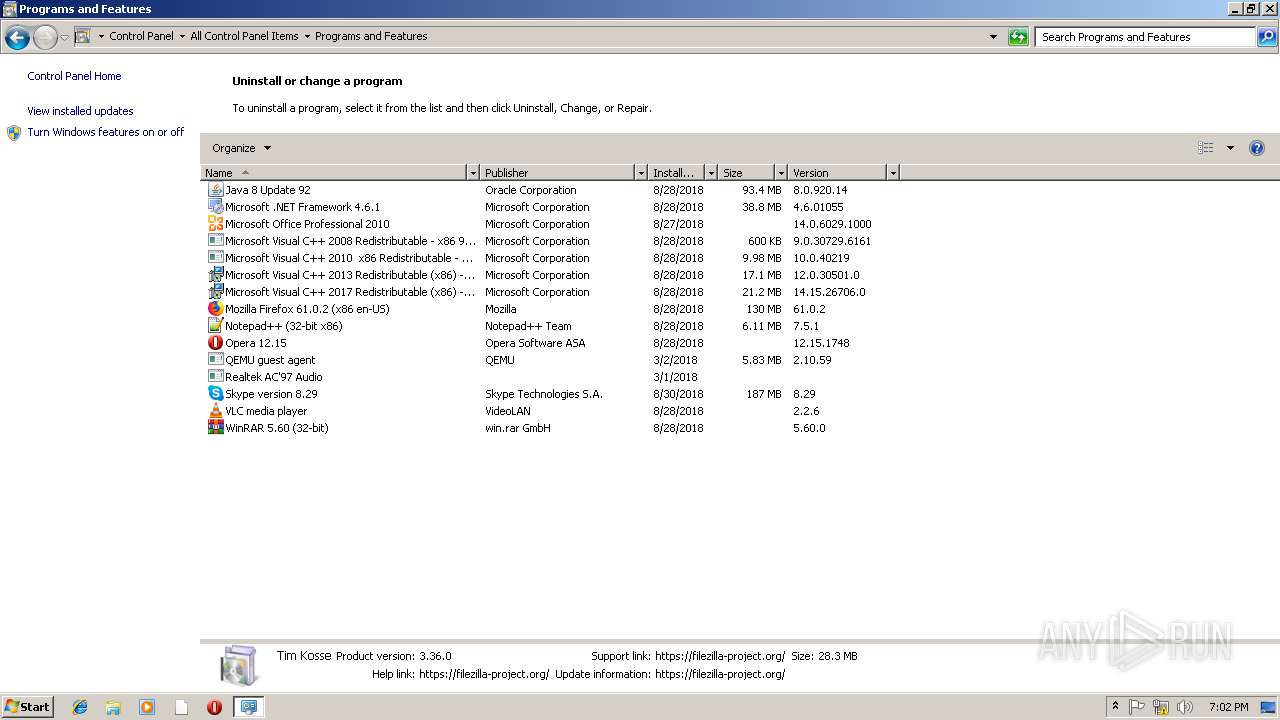Show hidden tray icons arrow
This screenshot has height=720, width=1280.
tap(1115, 707)
